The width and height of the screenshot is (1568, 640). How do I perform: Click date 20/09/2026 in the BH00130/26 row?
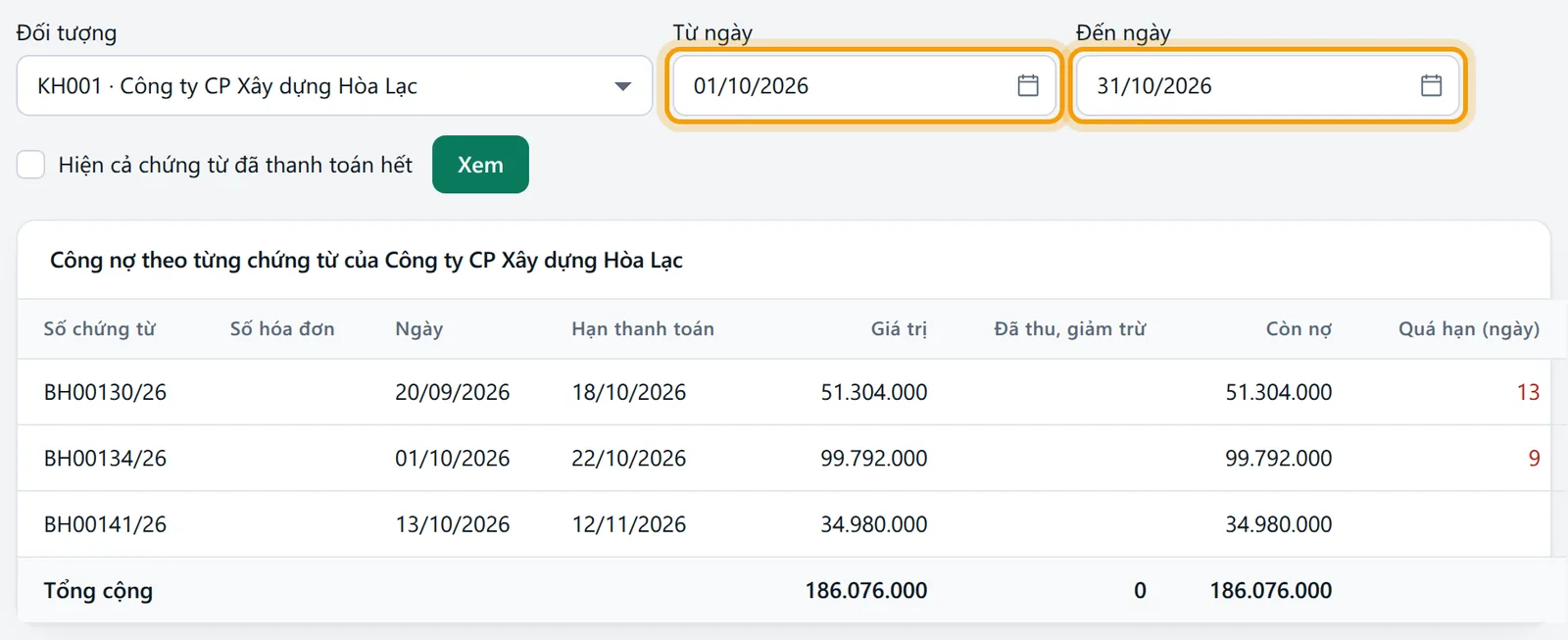[453, 392]
